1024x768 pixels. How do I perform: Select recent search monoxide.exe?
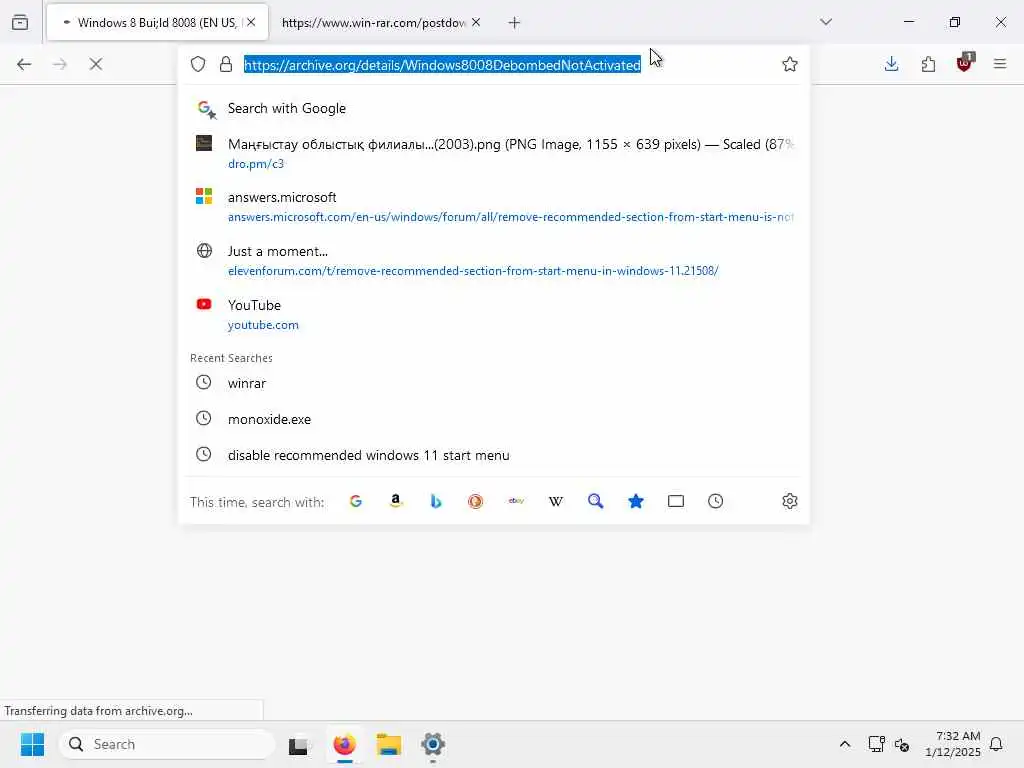pos(493,419)
